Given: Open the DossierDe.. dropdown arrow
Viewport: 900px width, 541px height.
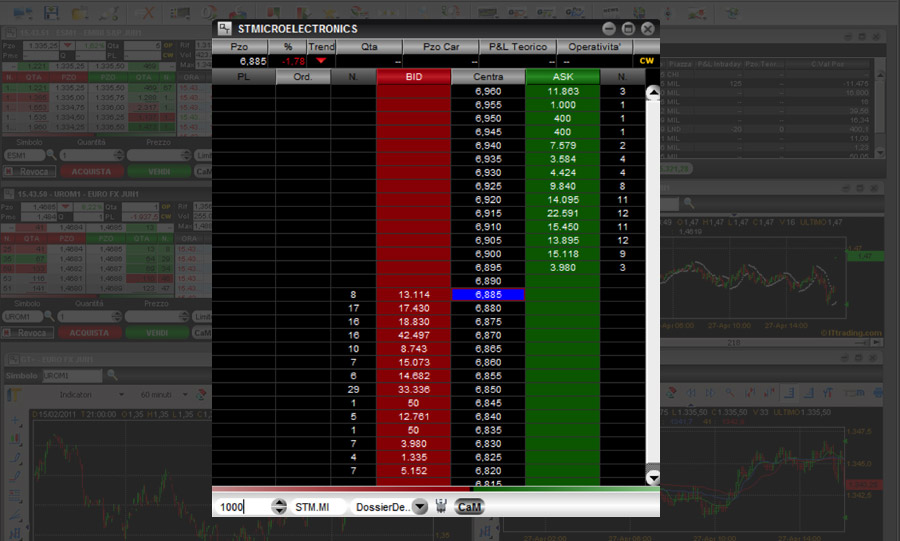Looking at the screenshot, I should (x=420, y=507).
